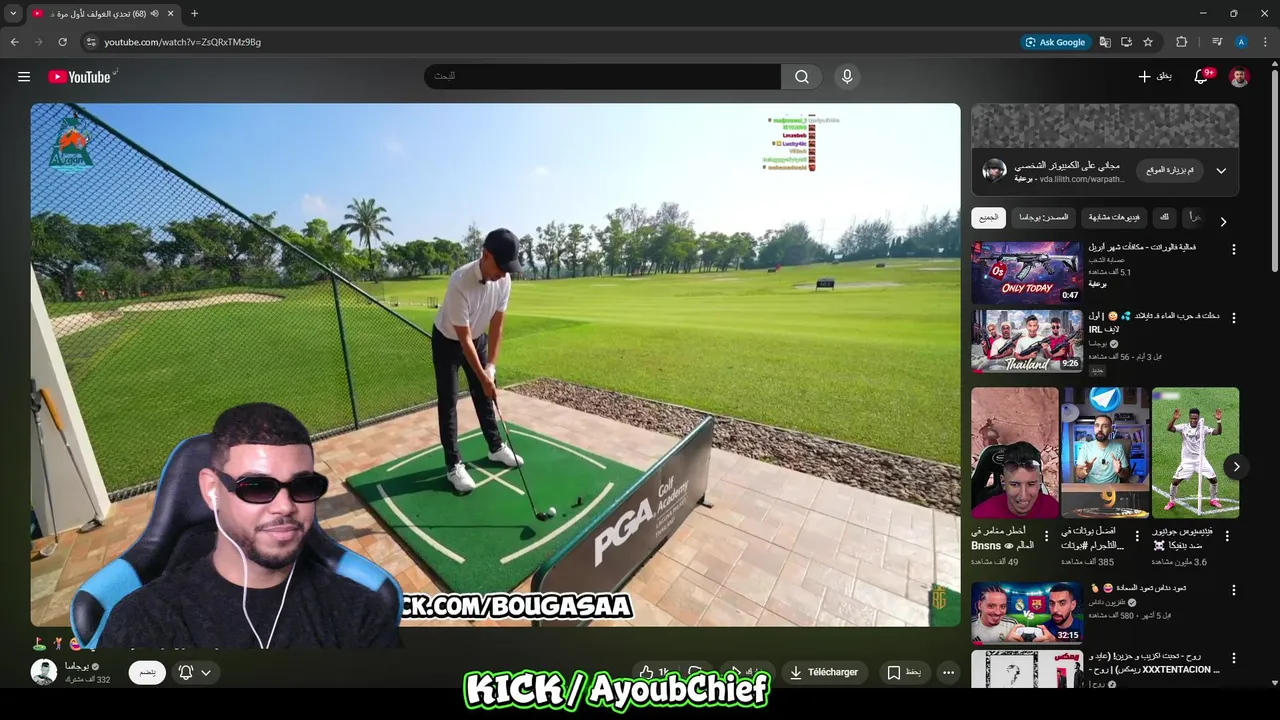Bookmark this tab with star icon
Viewport: 1280px width, 720px height.
[x=1148, y=42]
